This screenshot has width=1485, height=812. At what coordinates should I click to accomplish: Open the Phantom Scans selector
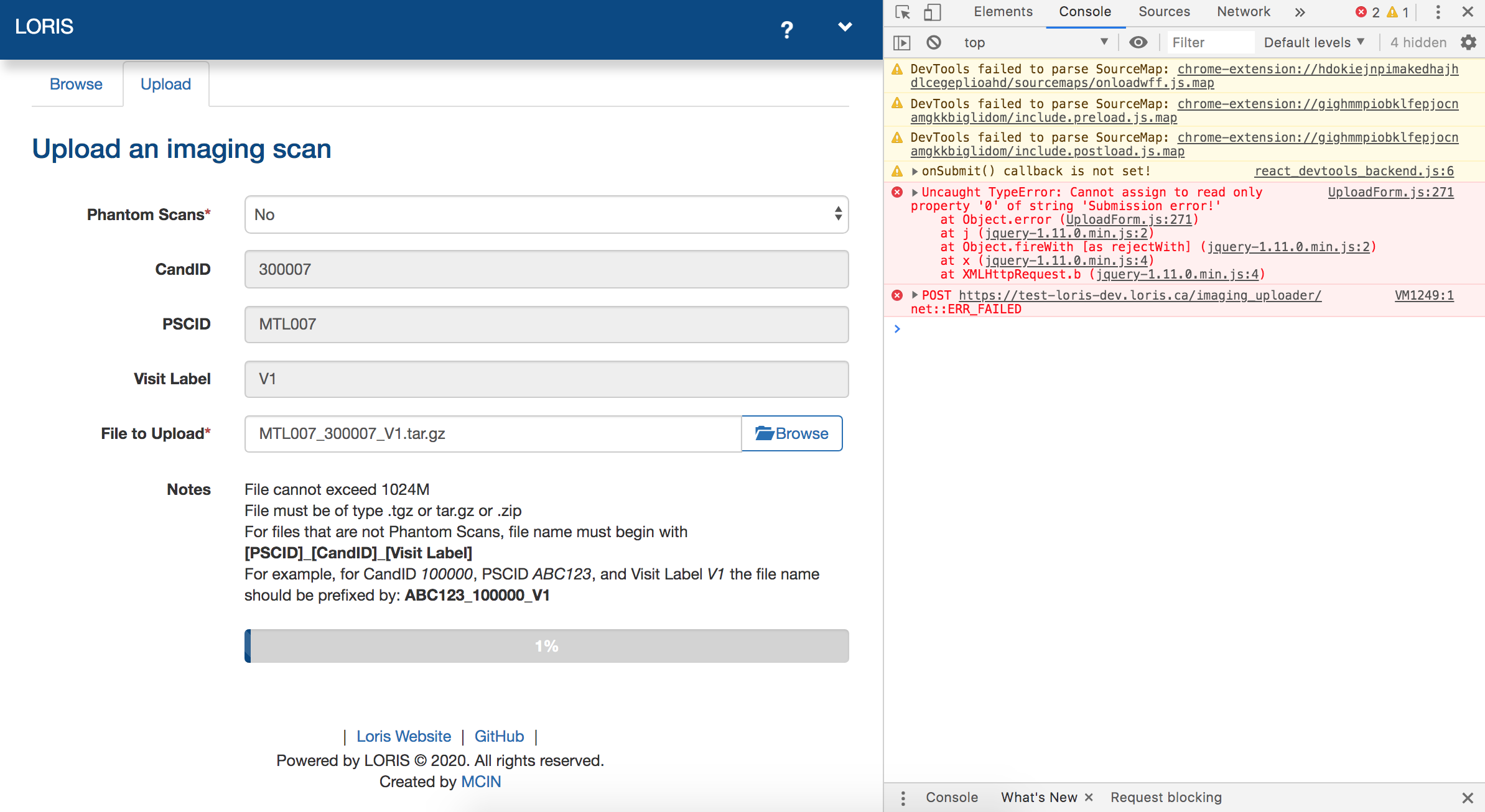coord(546,214)
